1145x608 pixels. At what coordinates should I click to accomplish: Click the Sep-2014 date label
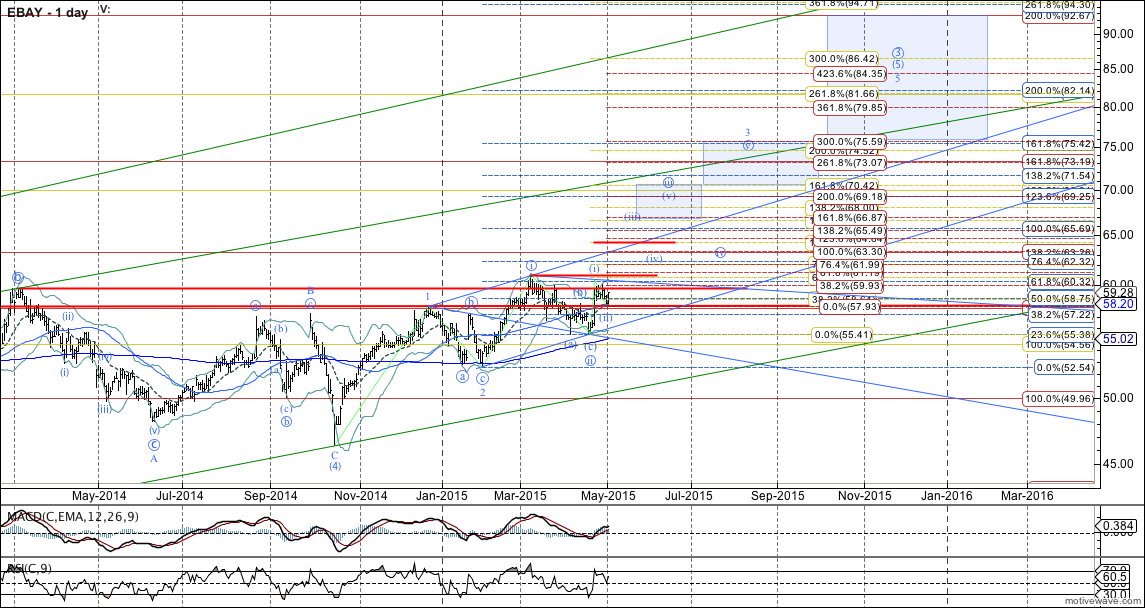click(270, 494)
